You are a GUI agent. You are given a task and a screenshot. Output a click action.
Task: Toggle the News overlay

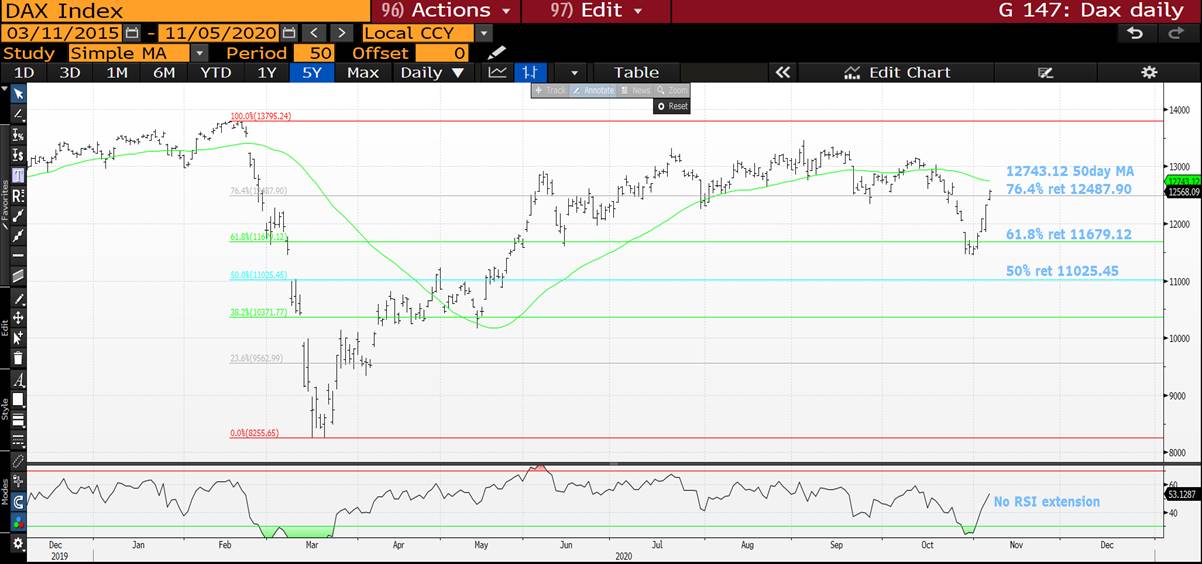[635, 90]
